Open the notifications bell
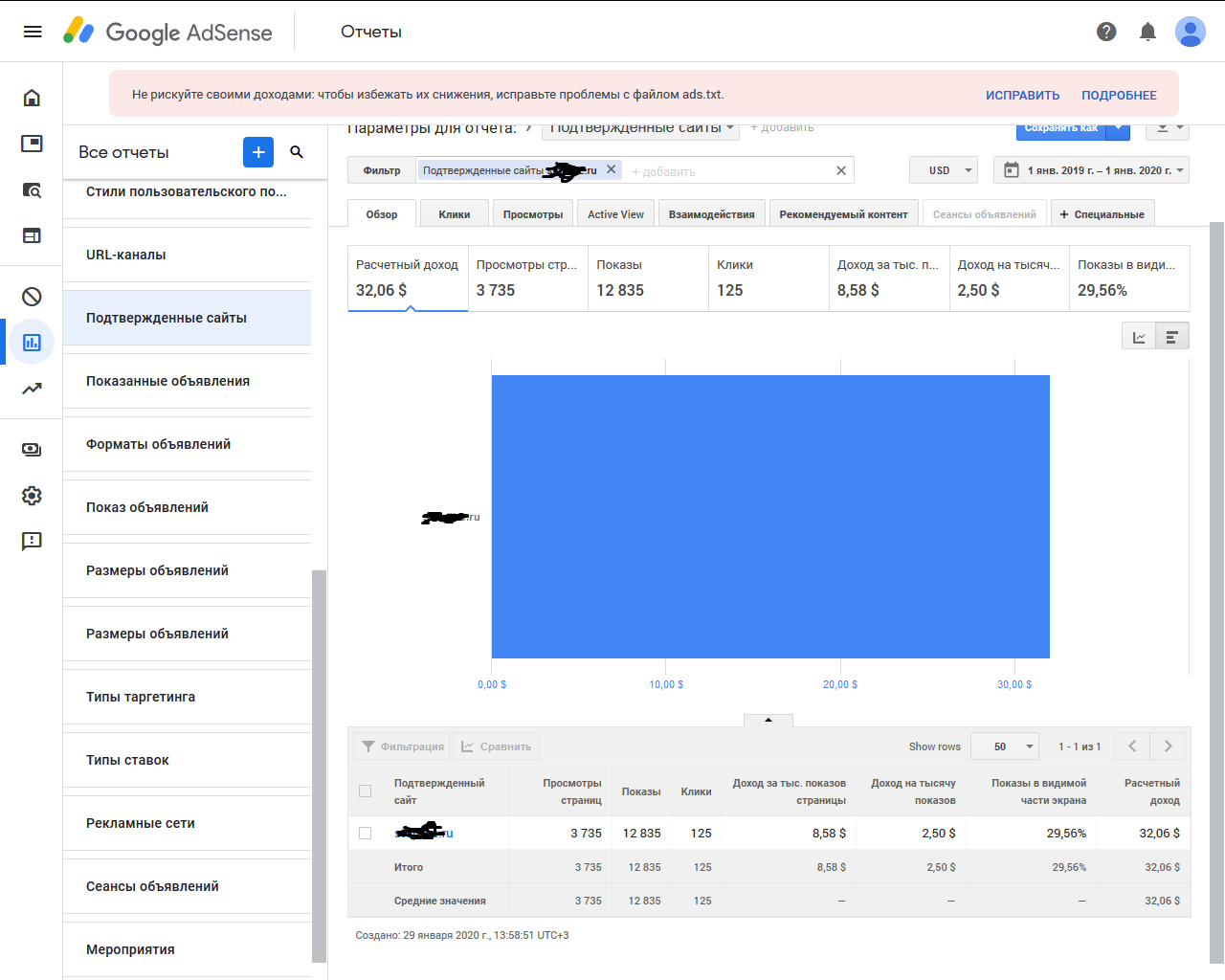This screenshot has height=980, width=1225. (x=1147, y=32)
